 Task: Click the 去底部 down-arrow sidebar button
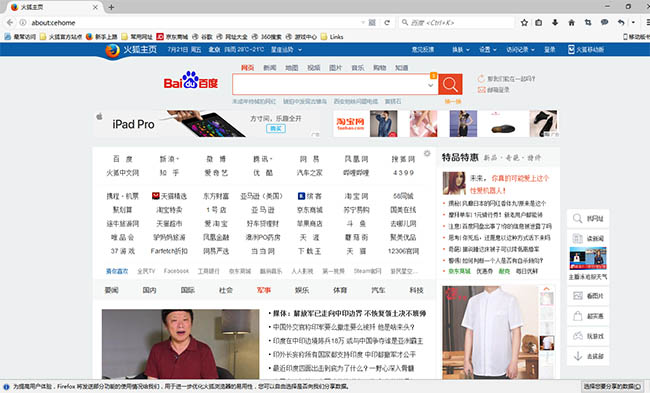click(588, 356)
